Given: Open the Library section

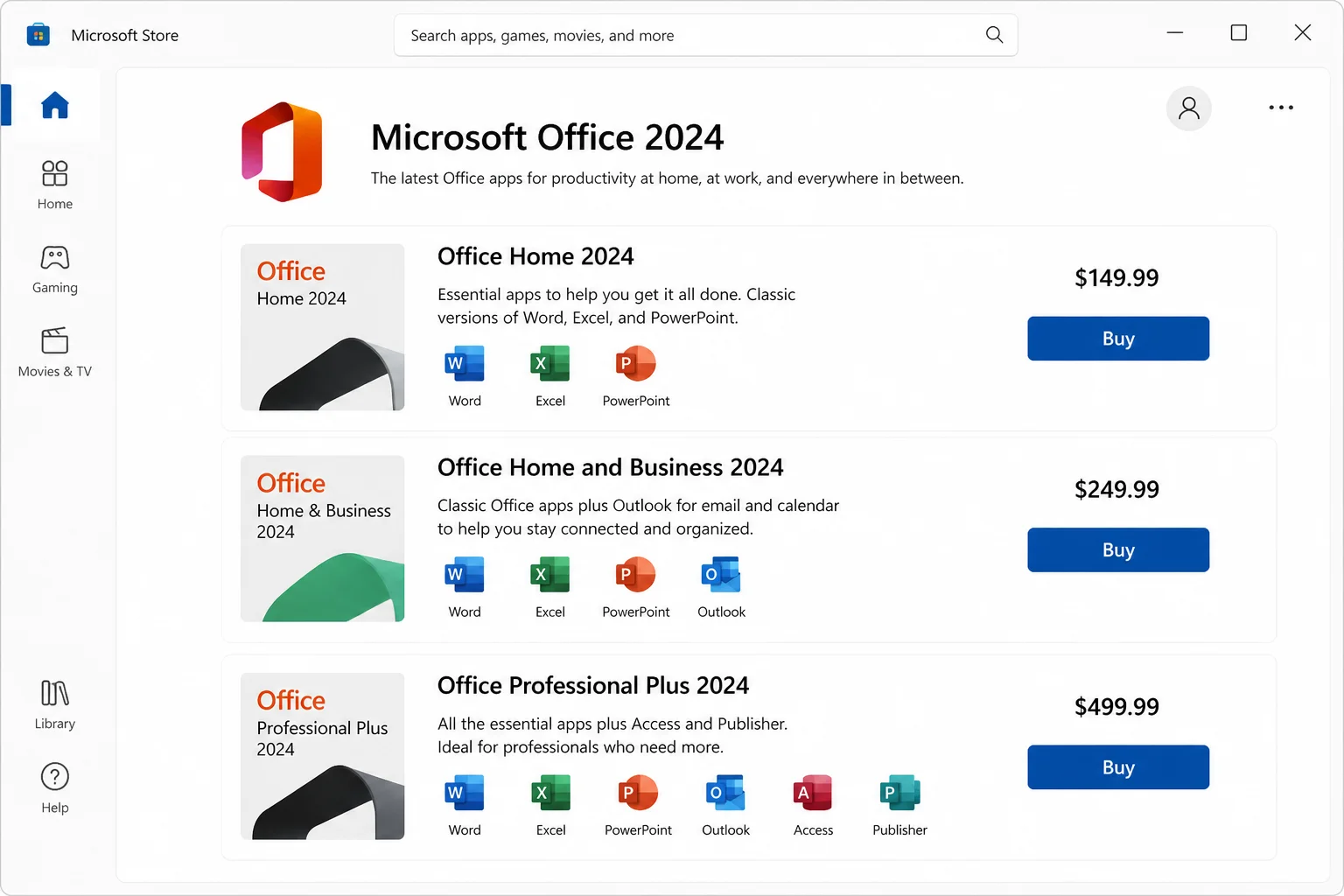Looking at the screenshot, I should (x=54, y=705).
